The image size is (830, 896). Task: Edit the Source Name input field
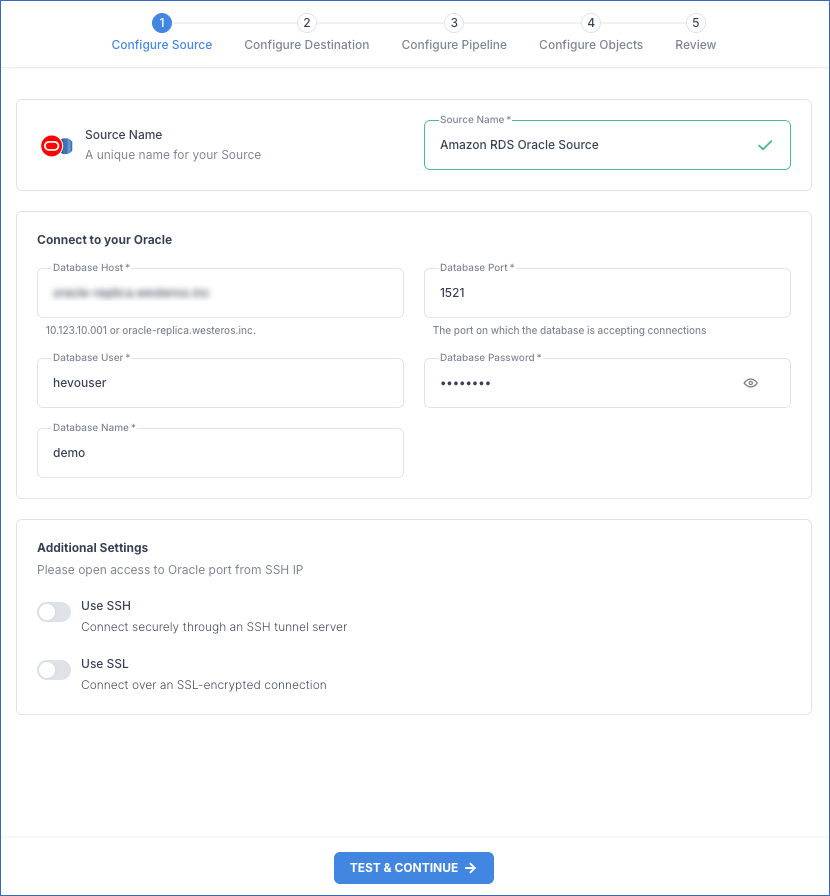coord(607,145)
